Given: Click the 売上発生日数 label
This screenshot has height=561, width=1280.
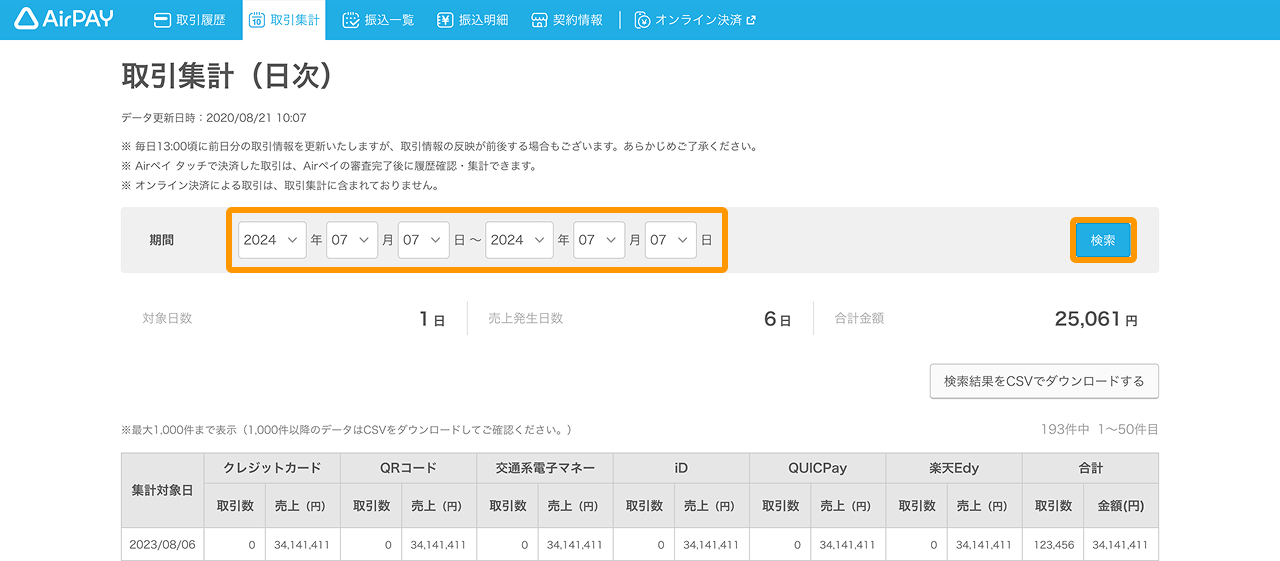Looking at the screenshot, I should click(526, 318).
